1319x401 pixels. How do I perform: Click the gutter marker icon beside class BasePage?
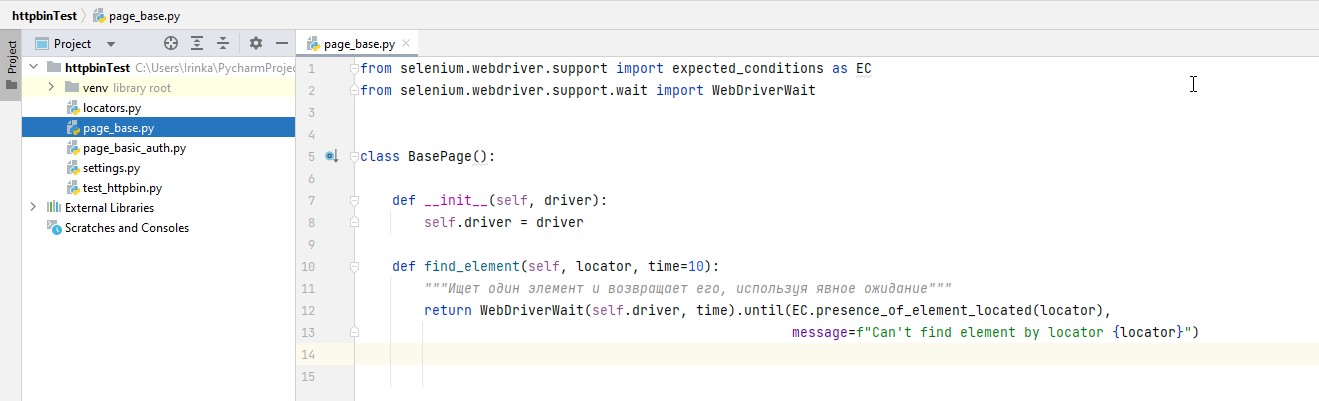click(332, 157)
